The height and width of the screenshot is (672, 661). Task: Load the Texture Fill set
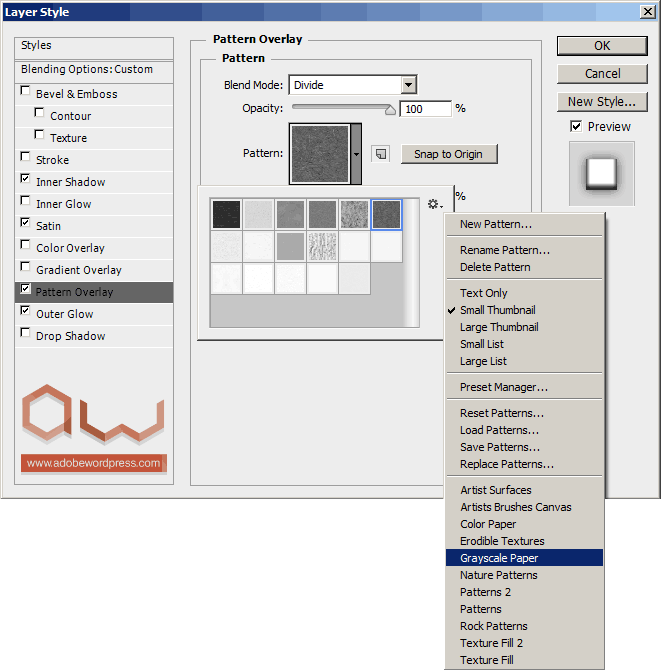(524, 660)
